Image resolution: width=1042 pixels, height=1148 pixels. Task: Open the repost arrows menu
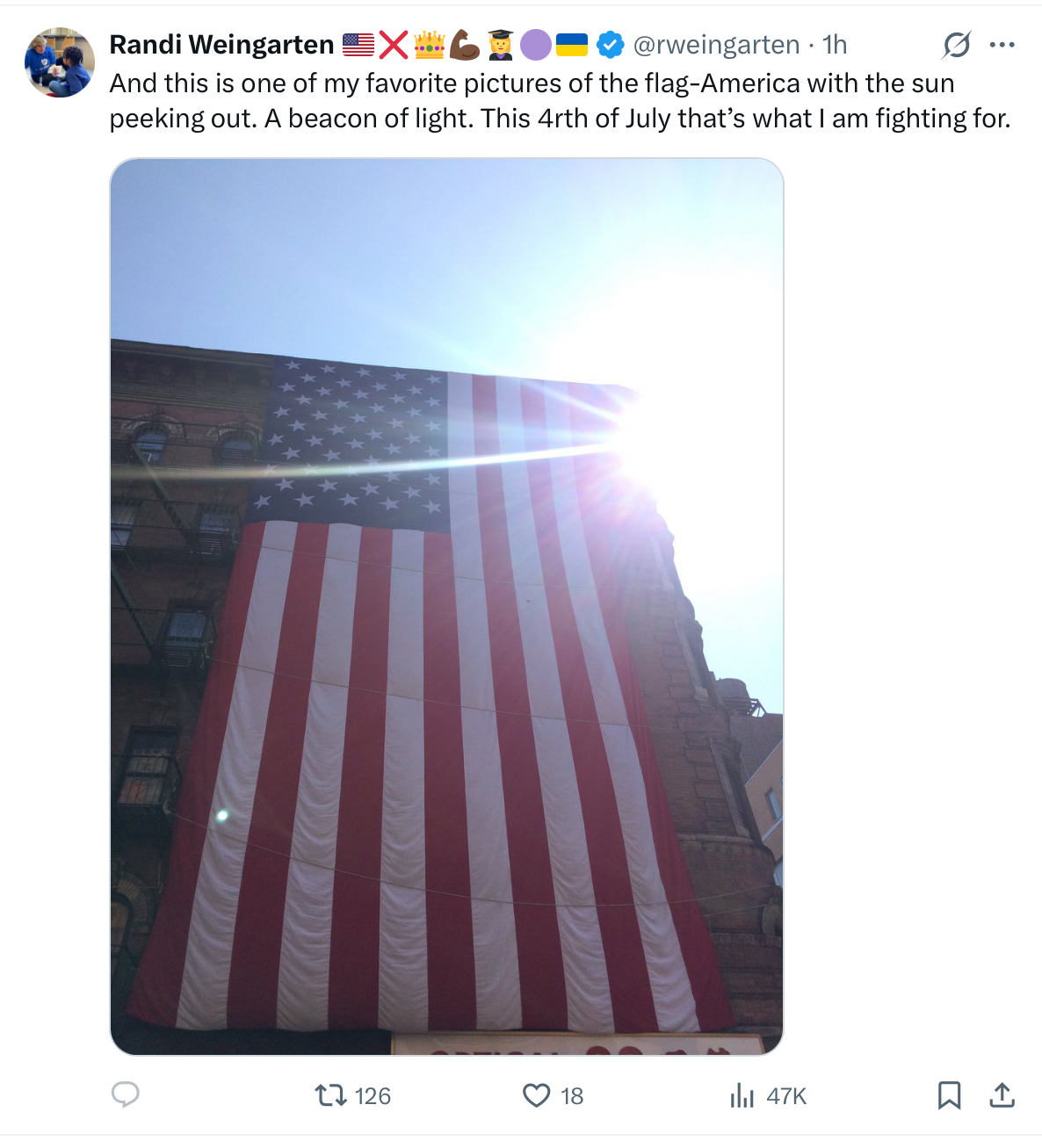click(x=330, y=1095)
